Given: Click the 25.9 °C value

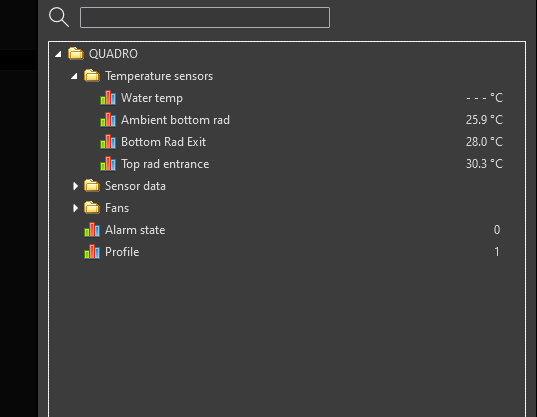Looking at the screenshot, I should click(x=484, y=120).
